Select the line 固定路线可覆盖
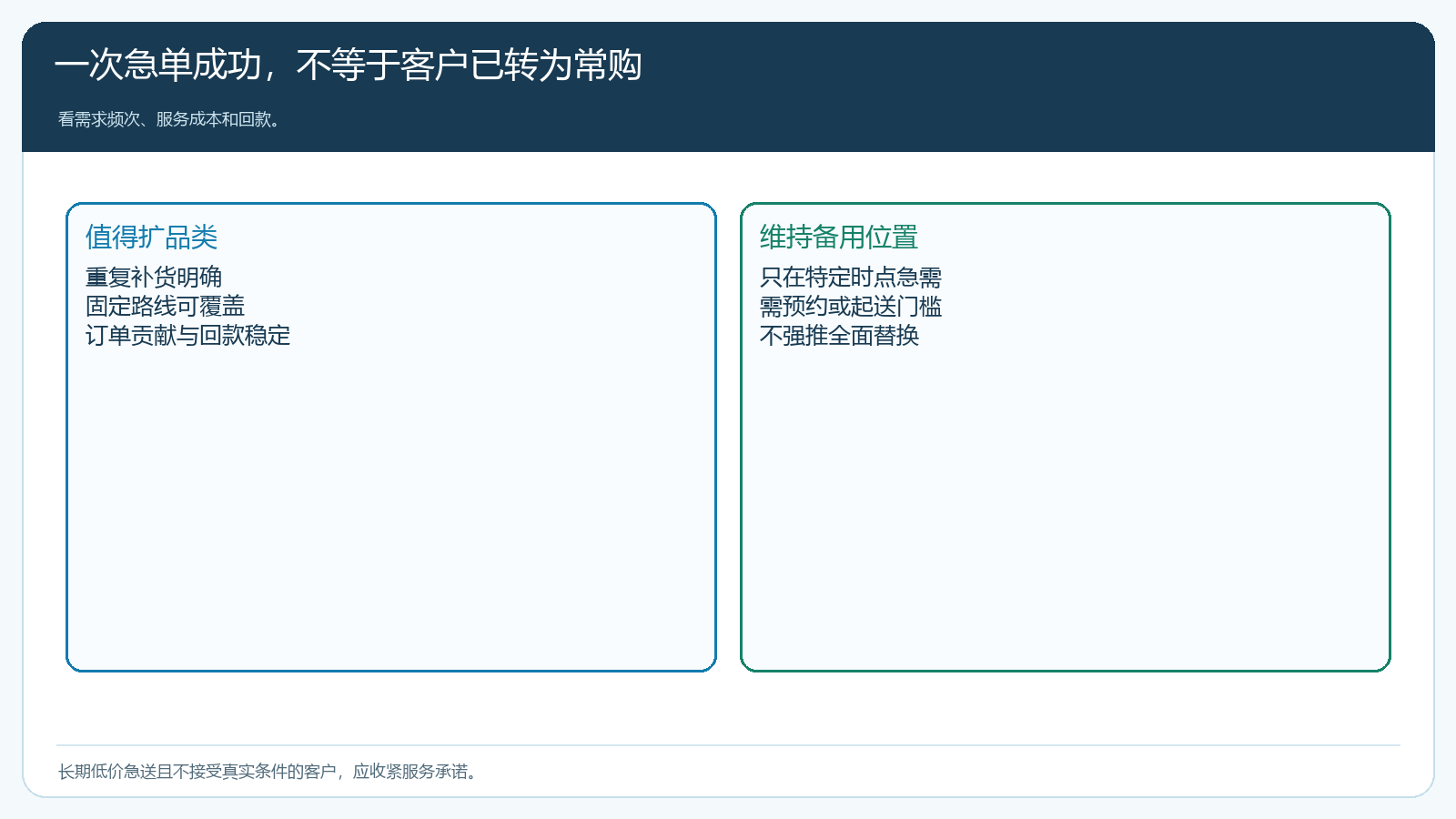Viewport: 1456px width, 819px height. (166, 306)
